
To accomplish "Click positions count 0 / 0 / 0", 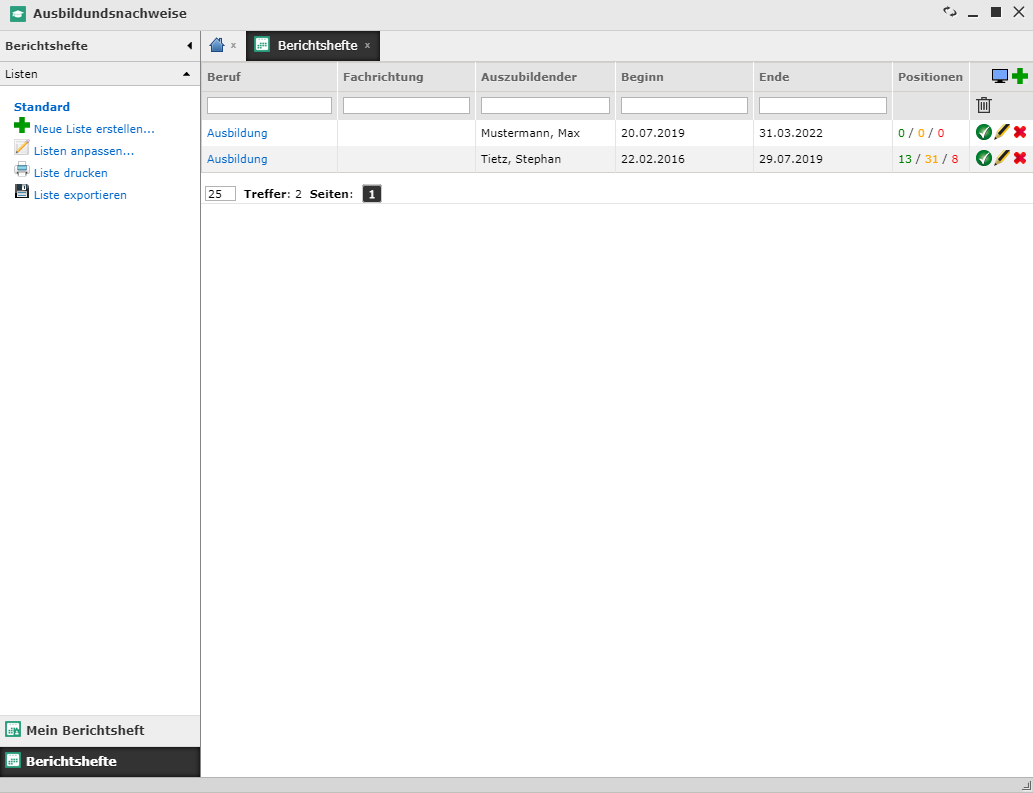I will pos(921,133).
